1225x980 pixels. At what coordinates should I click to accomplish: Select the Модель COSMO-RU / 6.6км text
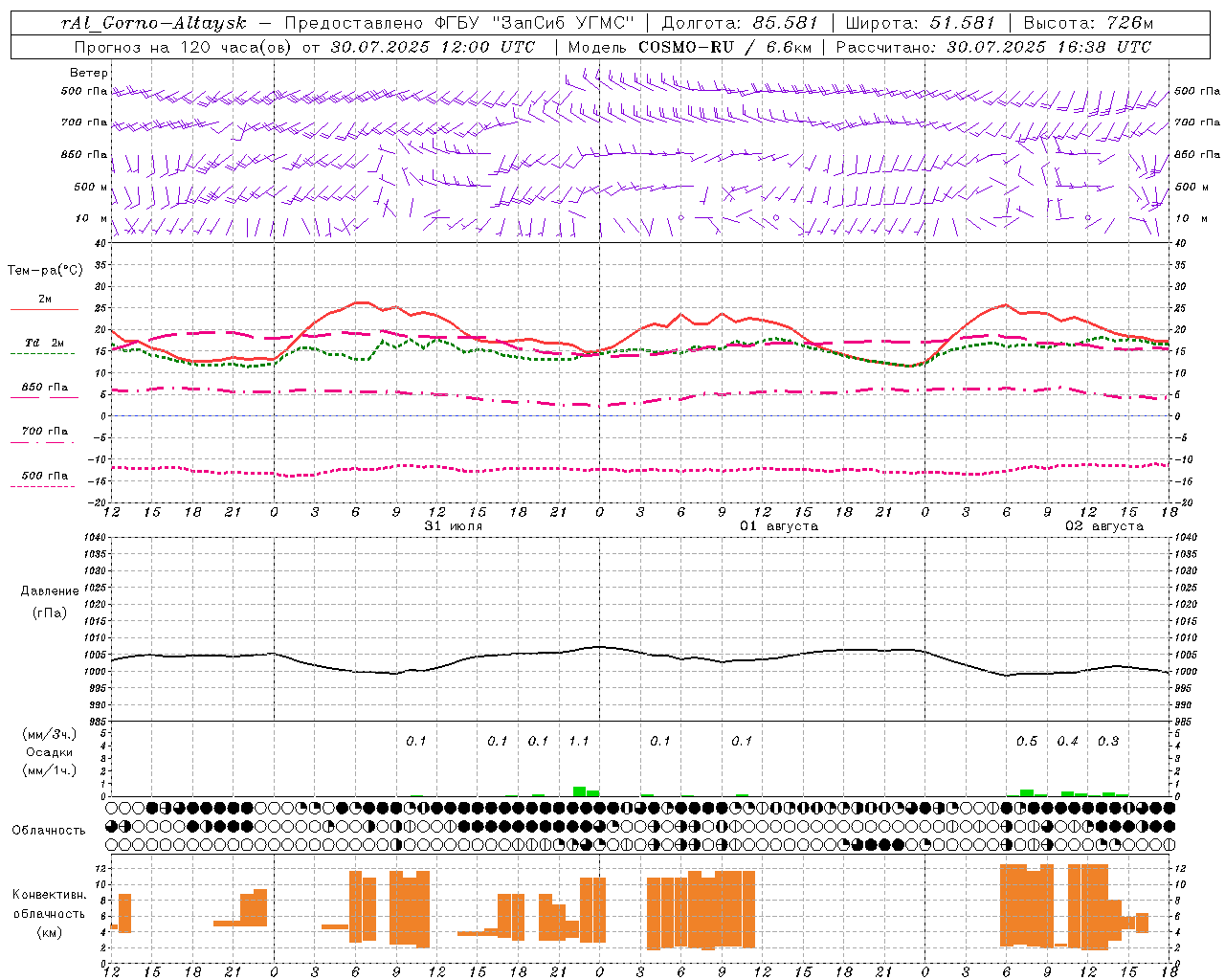[x=690, y=46]
